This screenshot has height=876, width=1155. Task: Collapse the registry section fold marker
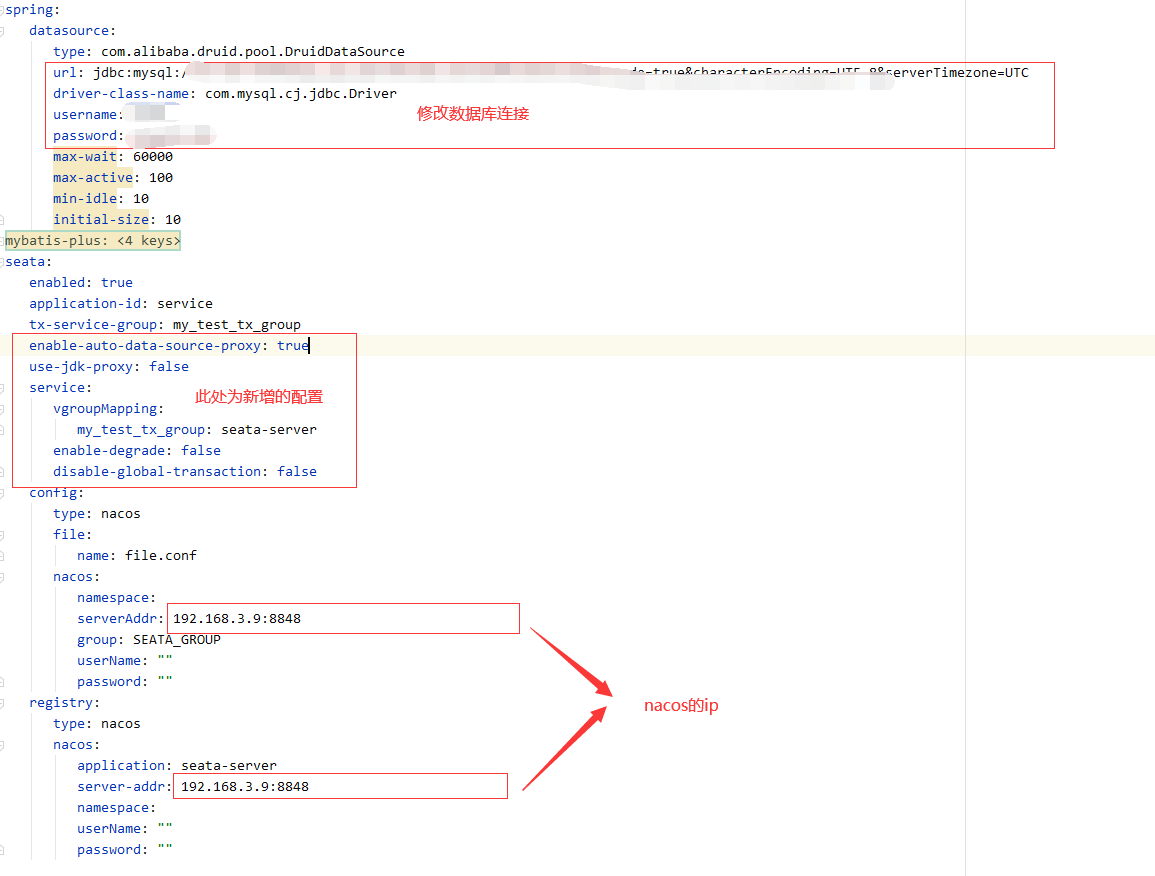(3, 703)
